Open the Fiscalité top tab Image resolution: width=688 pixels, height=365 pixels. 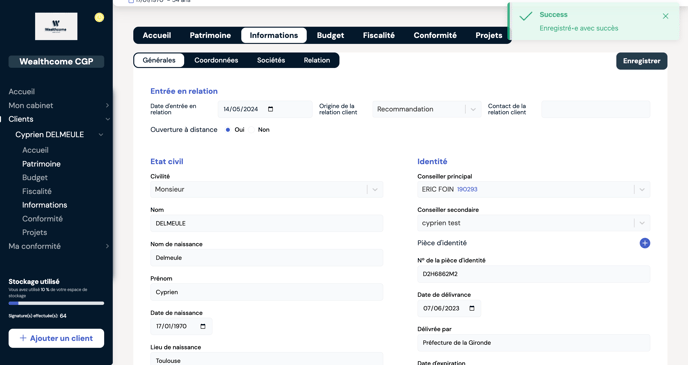(379, 36)
